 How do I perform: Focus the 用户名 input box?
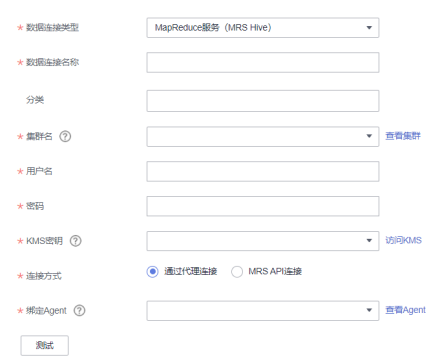tap(263, 171)
